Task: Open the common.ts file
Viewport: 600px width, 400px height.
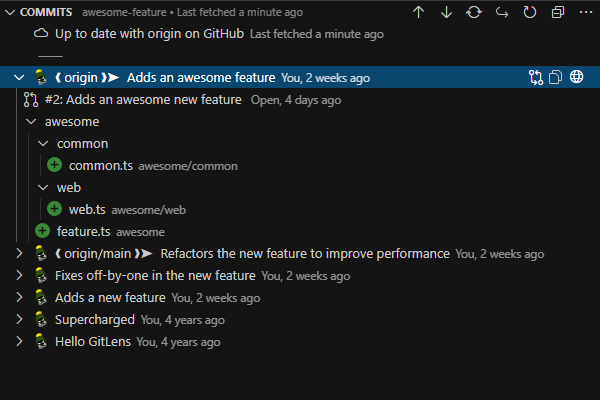Action: coord(100,165)
